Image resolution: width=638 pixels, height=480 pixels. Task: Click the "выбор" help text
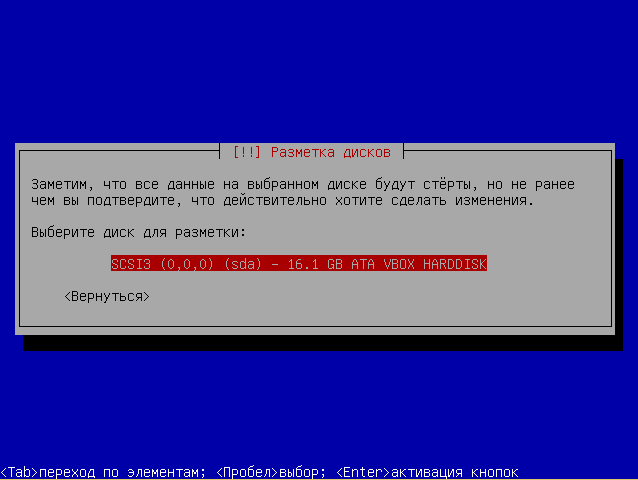click(x=299, y=472)
